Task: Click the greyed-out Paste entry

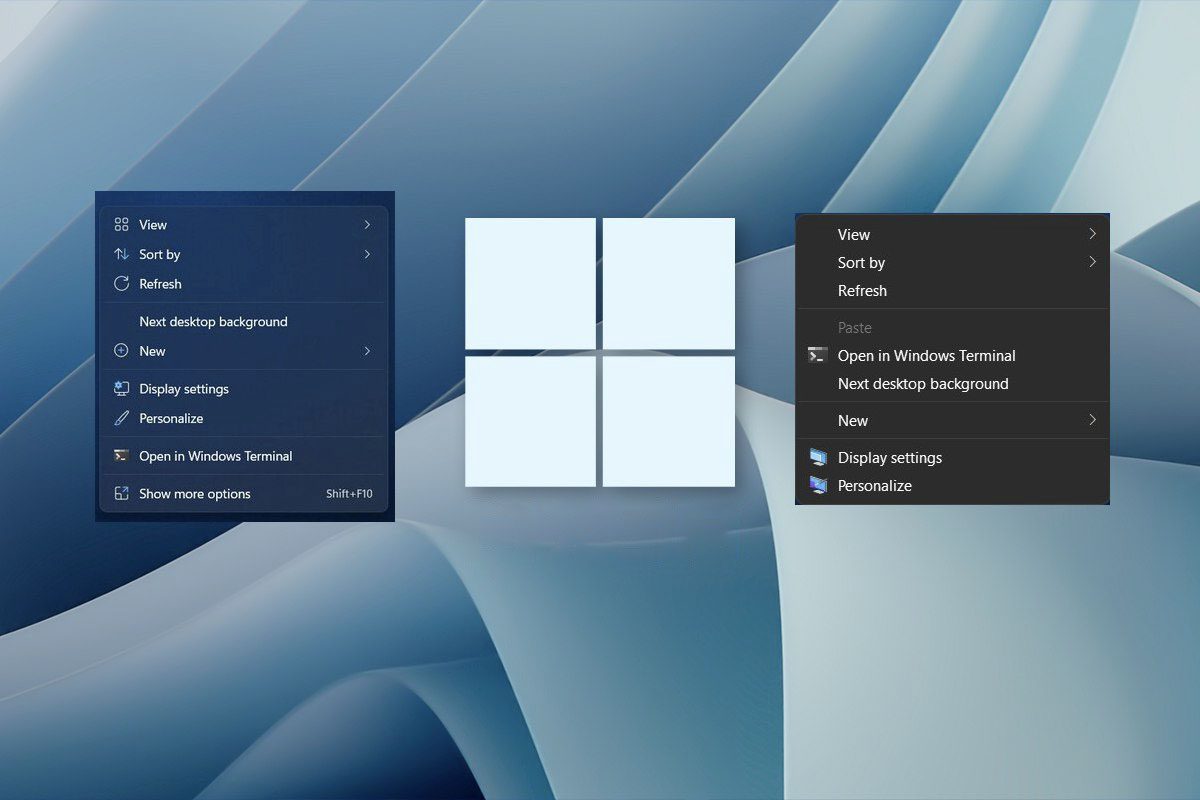Action: [855, 328]
